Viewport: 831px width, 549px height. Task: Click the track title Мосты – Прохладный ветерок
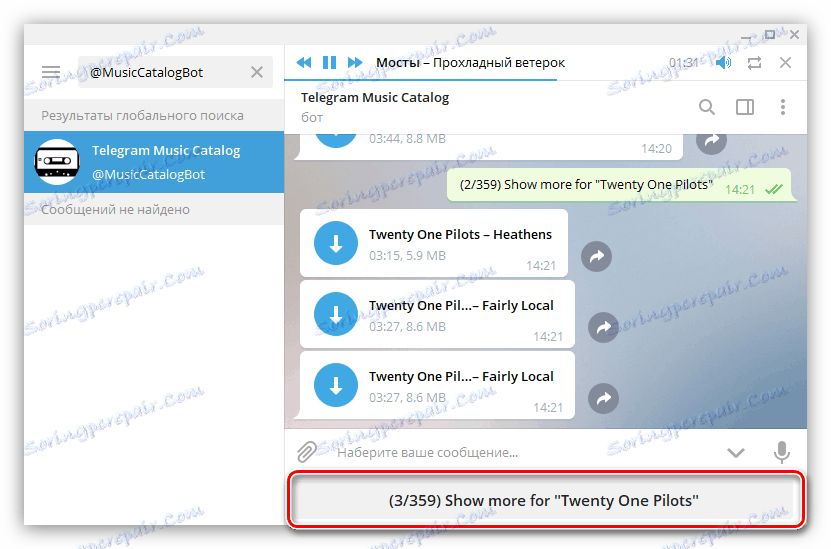click(x=470, y=63)
